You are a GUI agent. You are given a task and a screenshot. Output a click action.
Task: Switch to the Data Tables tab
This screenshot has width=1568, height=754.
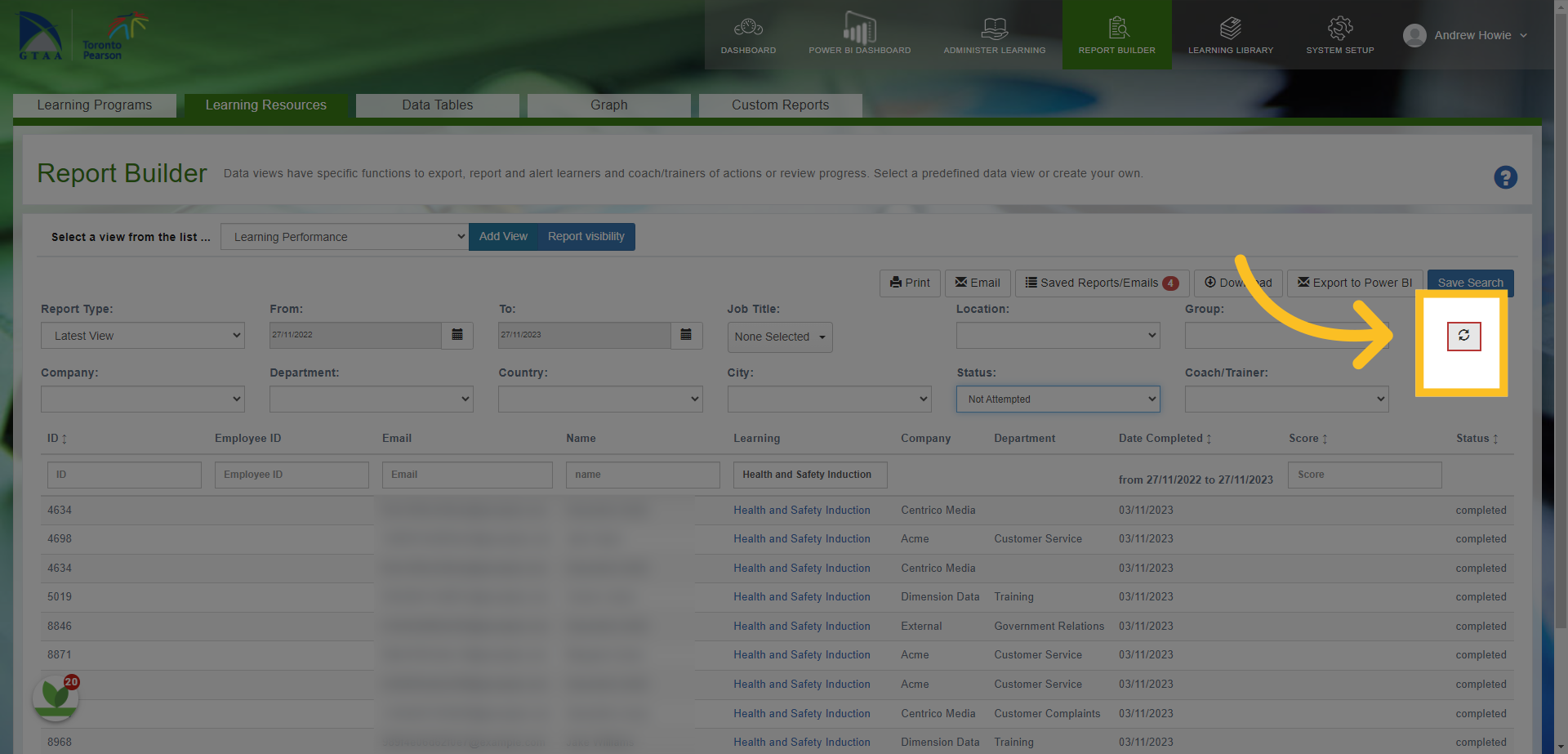click(438, 105)
